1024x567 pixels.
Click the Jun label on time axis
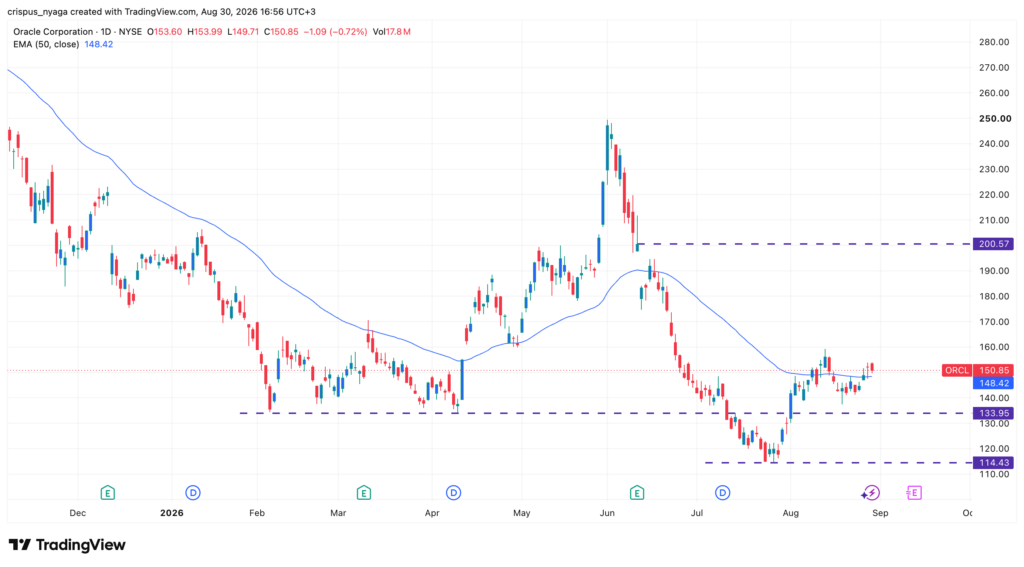(607, 513)
